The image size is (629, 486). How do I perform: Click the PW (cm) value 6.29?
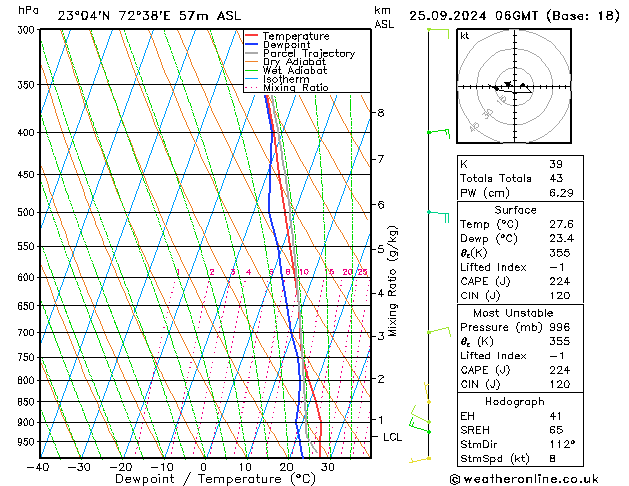point(561,193)
